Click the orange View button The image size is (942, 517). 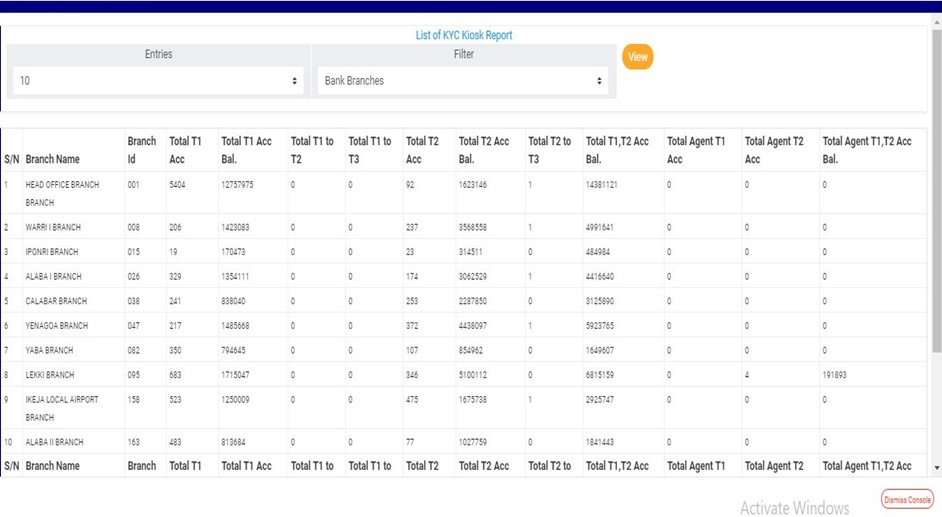coord(637,57)
